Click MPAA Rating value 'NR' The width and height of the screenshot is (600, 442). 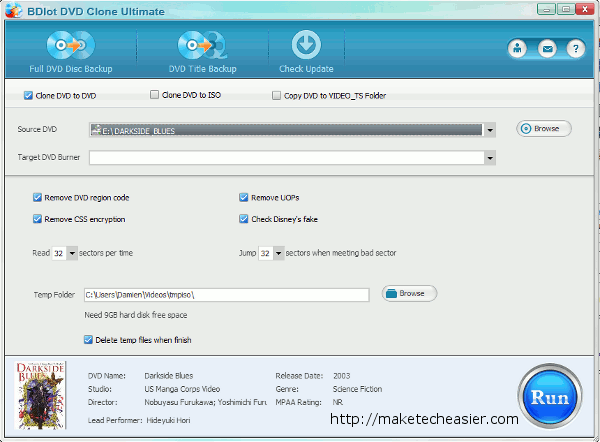coord(338,402)
